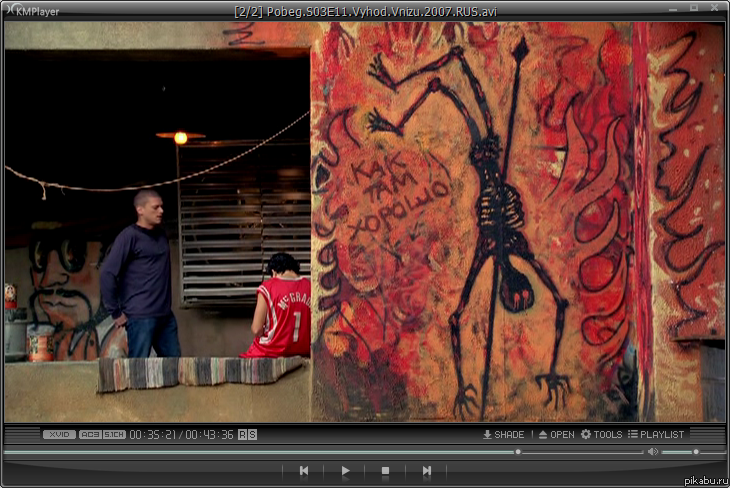
Task: Click the video frame to pause
Action: click(365, 220)
